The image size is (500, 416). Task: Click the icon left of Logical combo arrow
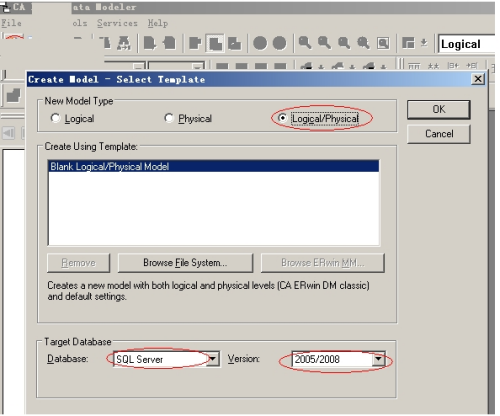click(x=408, y=43)
